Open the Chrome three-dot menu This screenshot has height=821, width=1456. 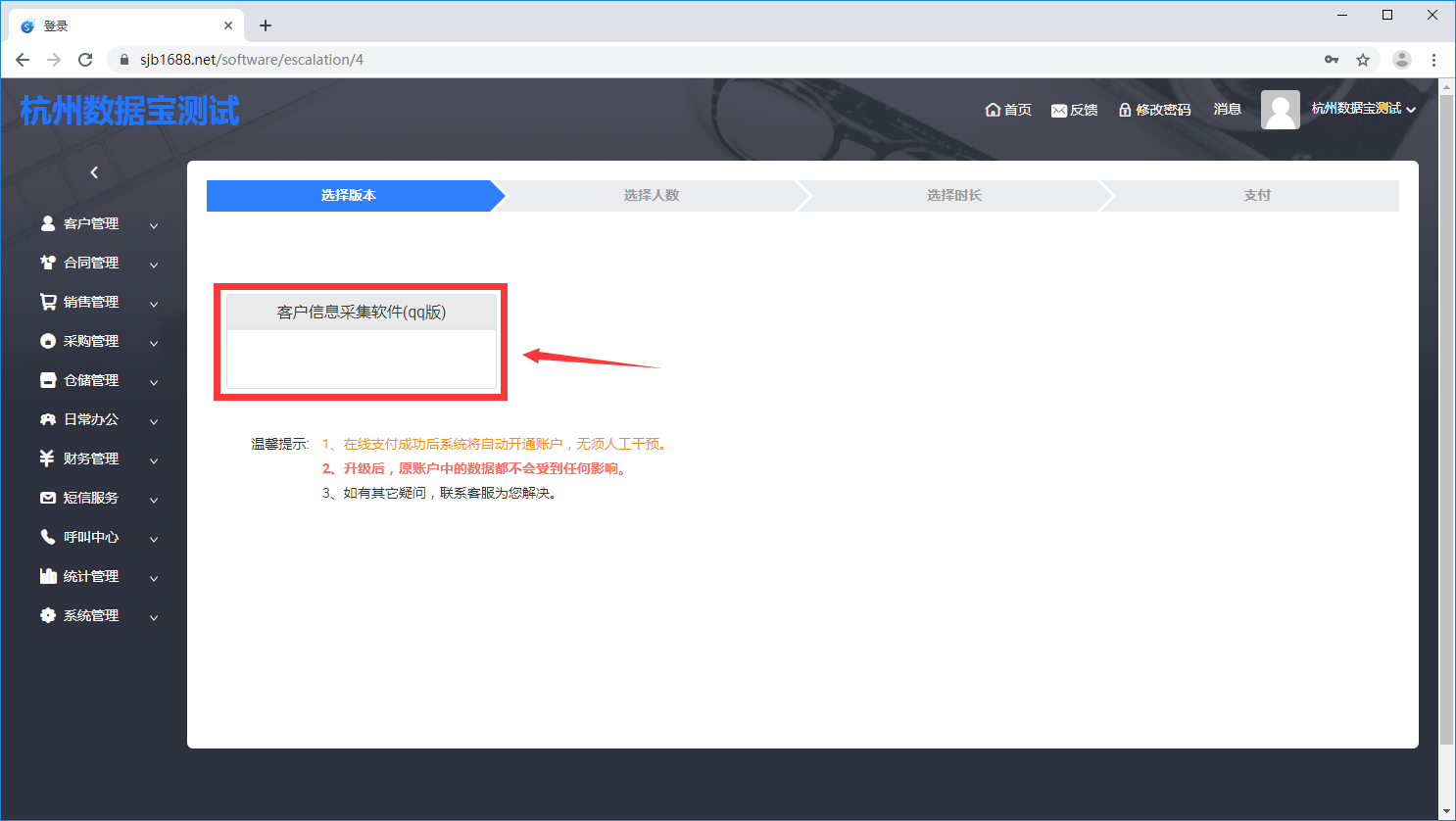point(1433,60)
